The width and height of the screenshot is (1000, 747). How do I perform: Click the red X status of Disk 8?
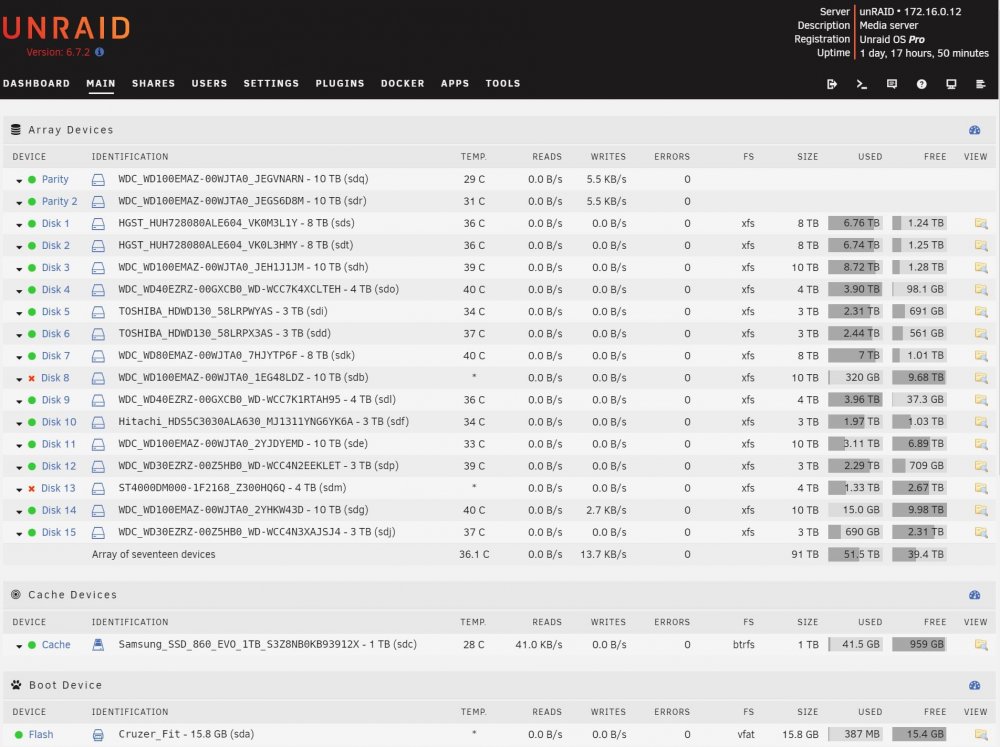click(x=31, y=378)
